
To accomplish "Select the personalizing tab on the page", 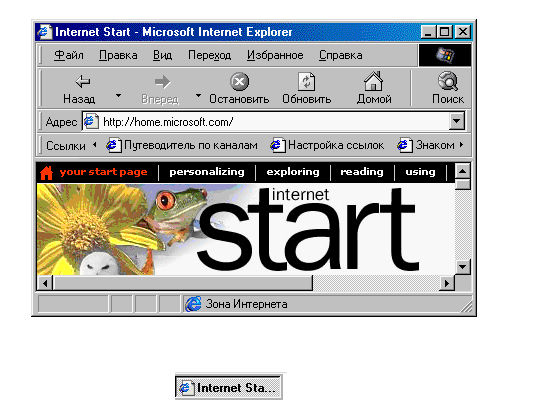I will [x=207, y=172].
